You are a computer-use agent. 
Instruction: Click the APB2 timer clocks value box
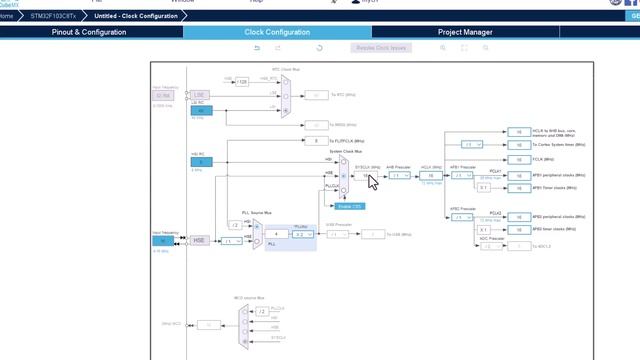pos(519,230)
